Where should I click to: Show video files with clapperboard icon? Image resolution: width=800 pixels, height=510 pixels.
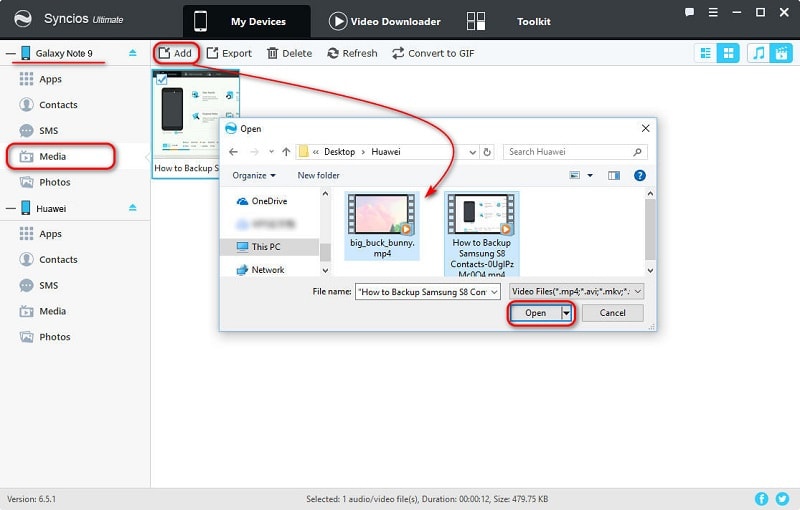coord(781,53)
